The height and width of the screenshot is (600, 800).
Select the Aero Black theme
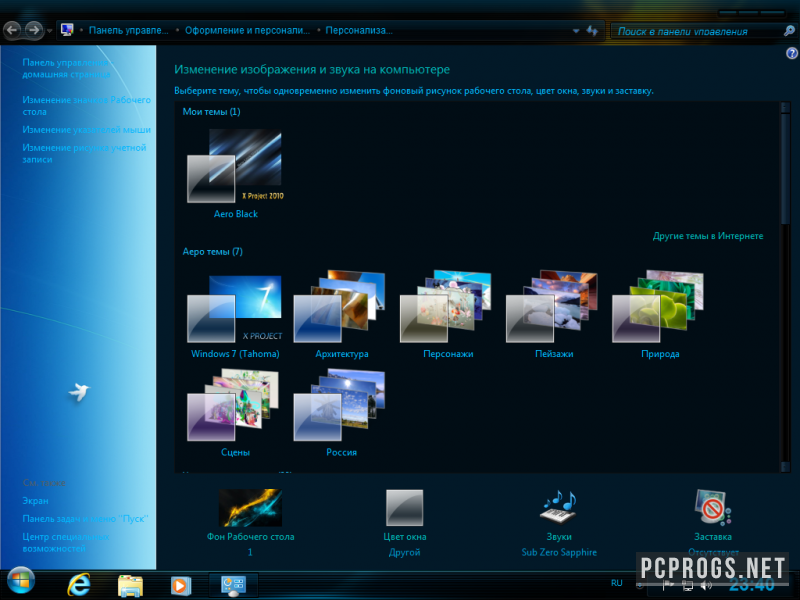click(x=235, y=173)
